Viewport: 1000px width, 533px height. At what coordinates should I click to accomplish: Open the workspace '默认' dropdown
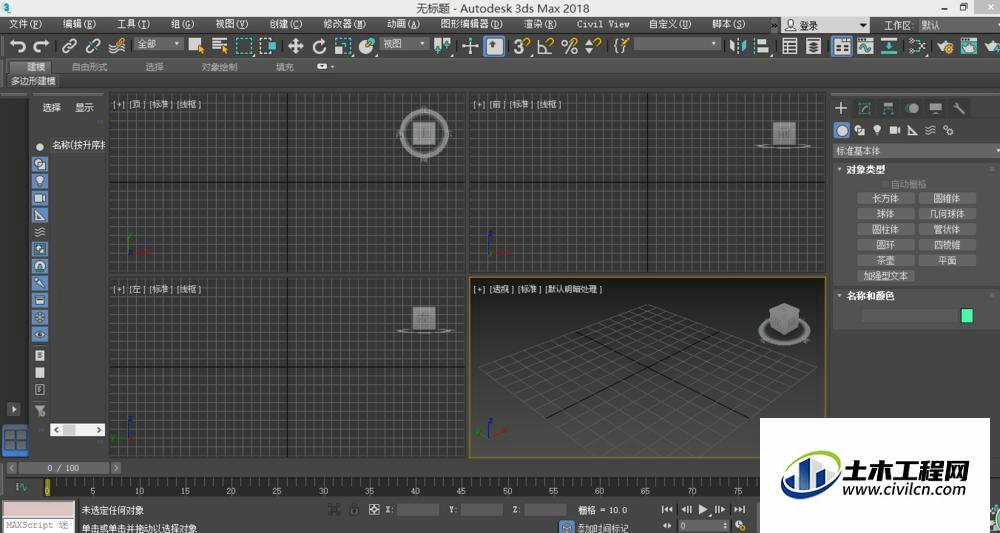point(958,26)
